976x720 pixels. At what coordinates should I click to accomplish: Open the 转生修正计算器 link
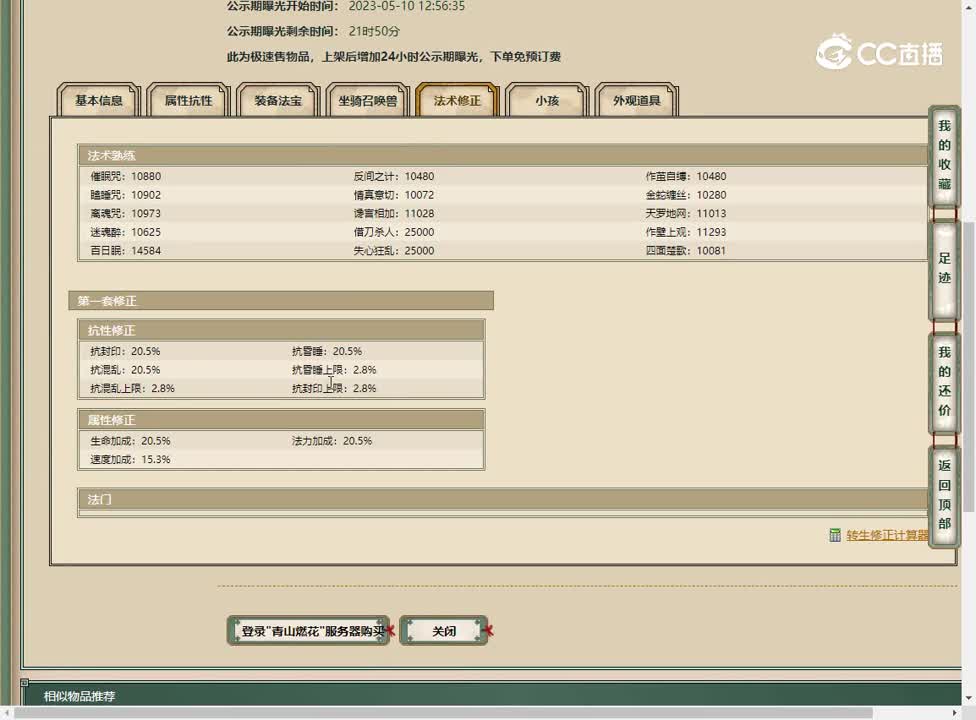click(887, 535)
